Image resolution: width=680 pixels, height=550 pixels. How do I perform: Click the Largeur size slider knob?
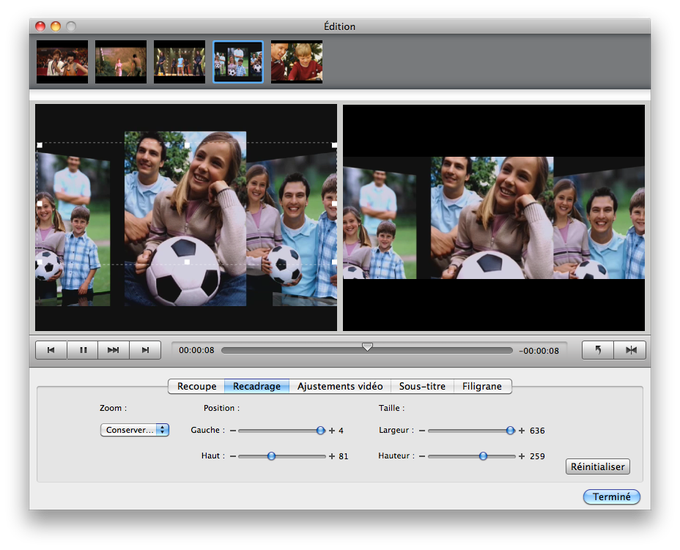pyautogui.click(x=510, y=430)
